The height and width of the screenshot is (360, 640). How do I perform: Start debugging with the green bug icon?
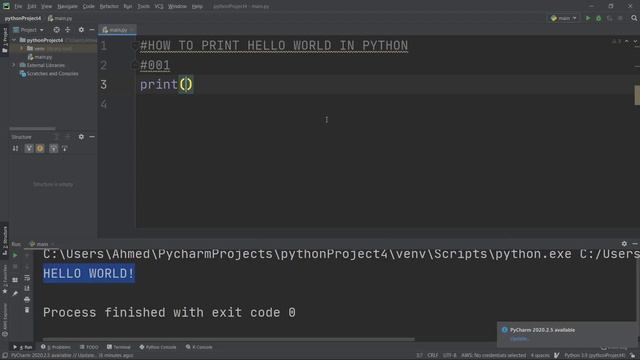[x=598, y=18]
